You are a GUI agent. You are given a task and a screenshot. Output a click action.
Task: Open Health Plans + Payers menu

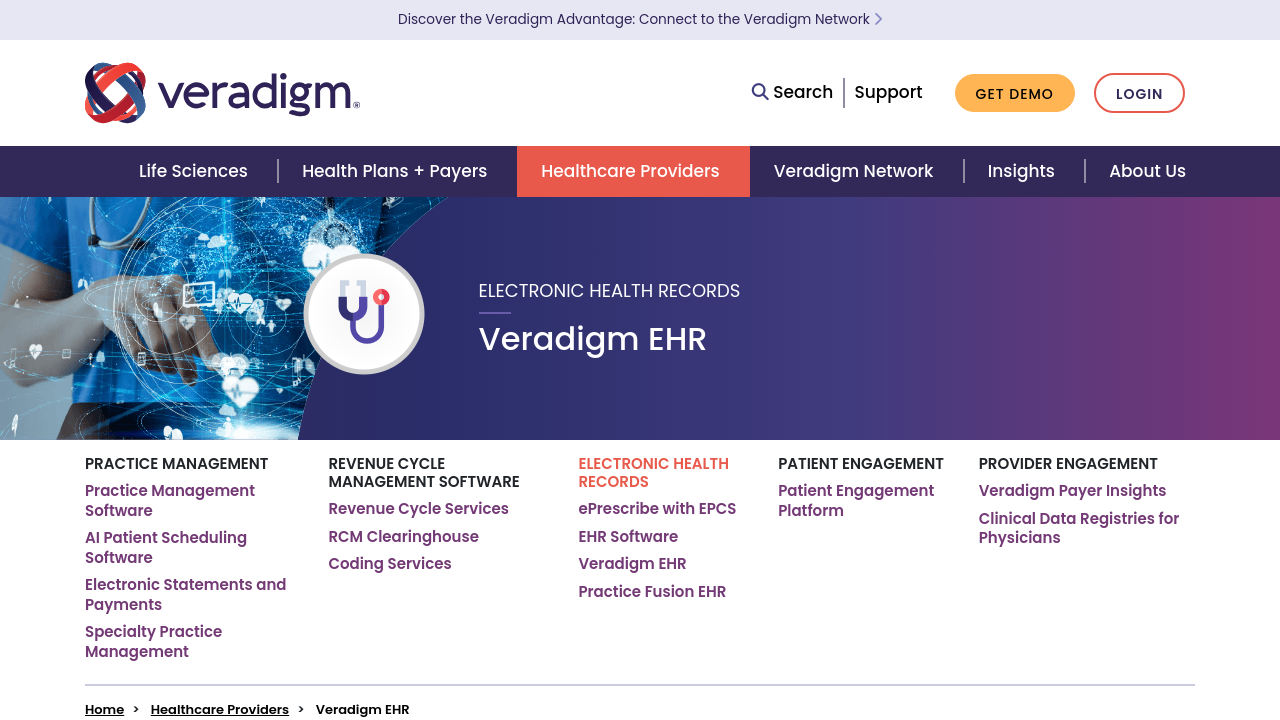click(x=394, y=171)
